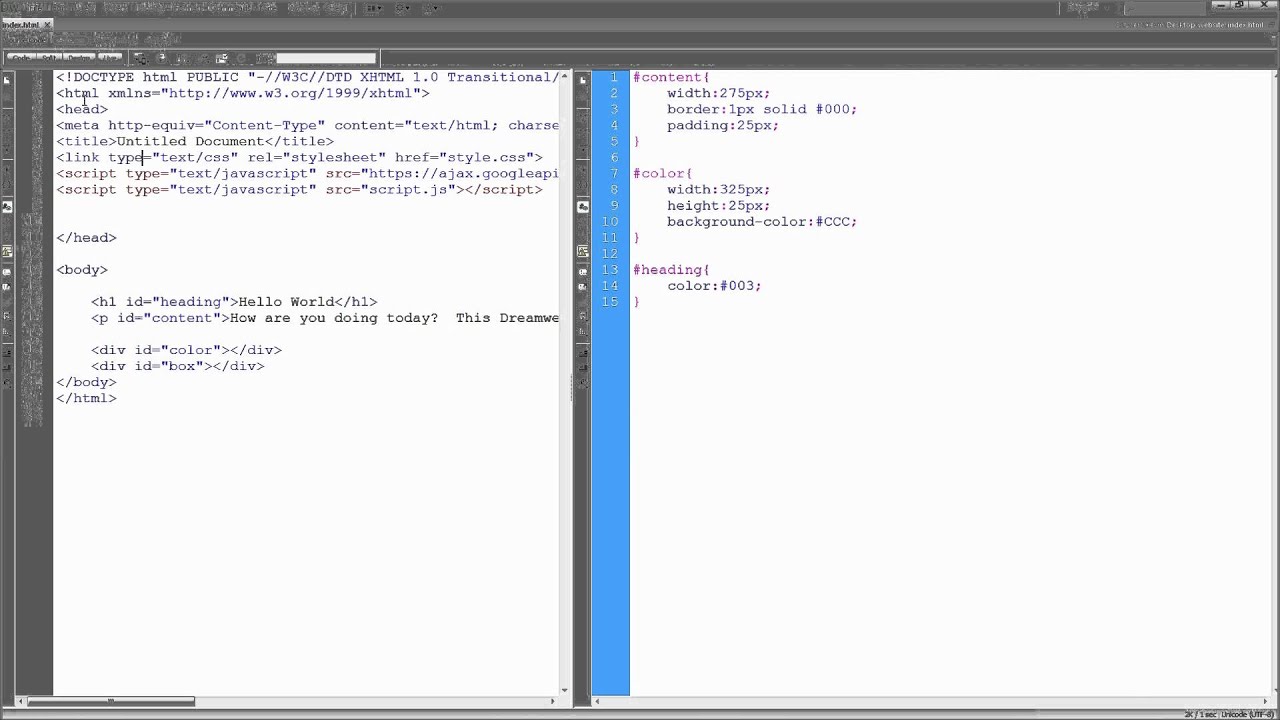
Task: Click line number 13 in CSS gutter
Action: 610,269
